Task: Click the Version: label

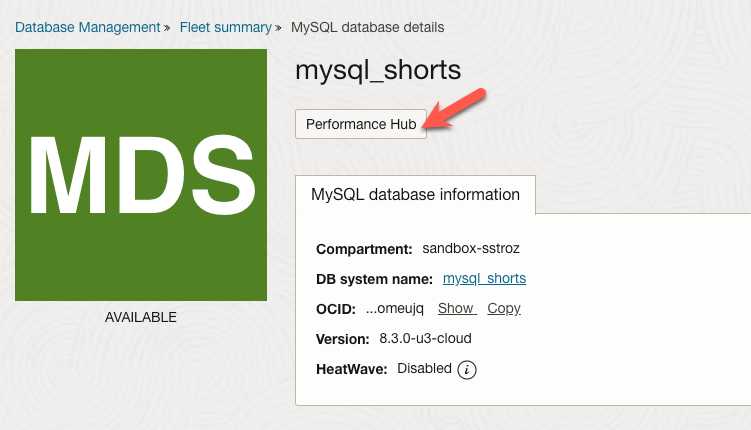Action: 342,339
